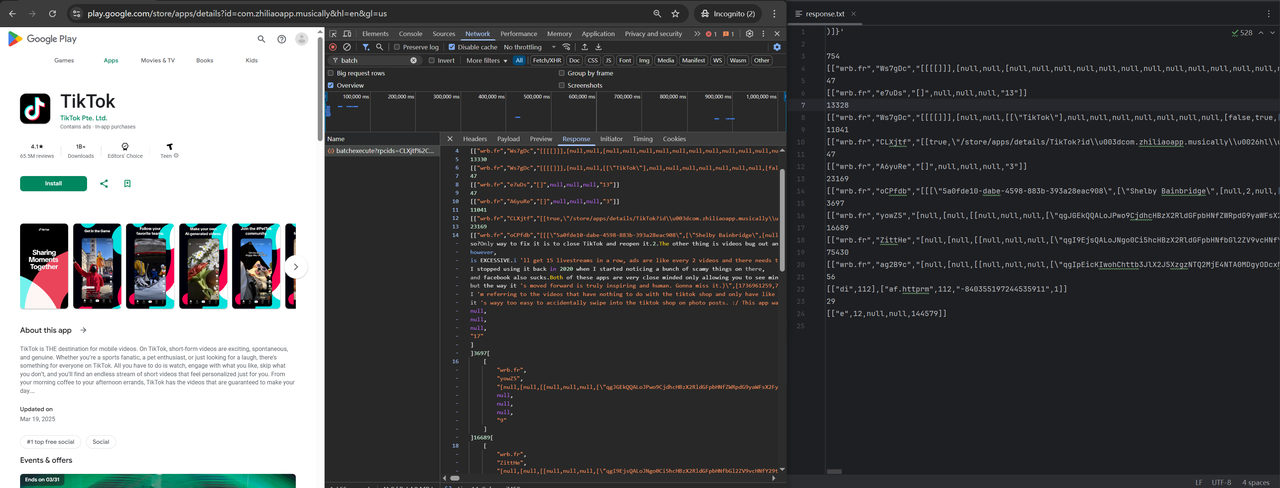Stop recording network log with red record icon

point(333,47)
